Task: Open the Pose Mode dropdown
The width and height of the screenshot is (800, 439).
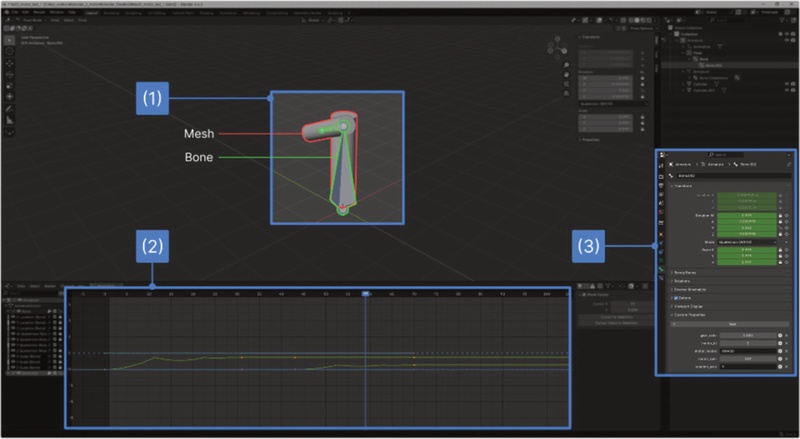Action: point(32,19)
